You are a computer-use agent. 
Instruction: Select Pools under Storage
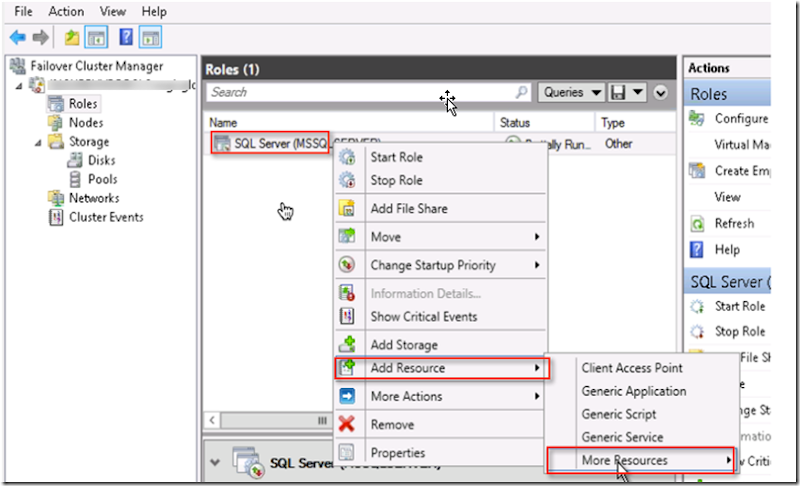click(103, 179)
